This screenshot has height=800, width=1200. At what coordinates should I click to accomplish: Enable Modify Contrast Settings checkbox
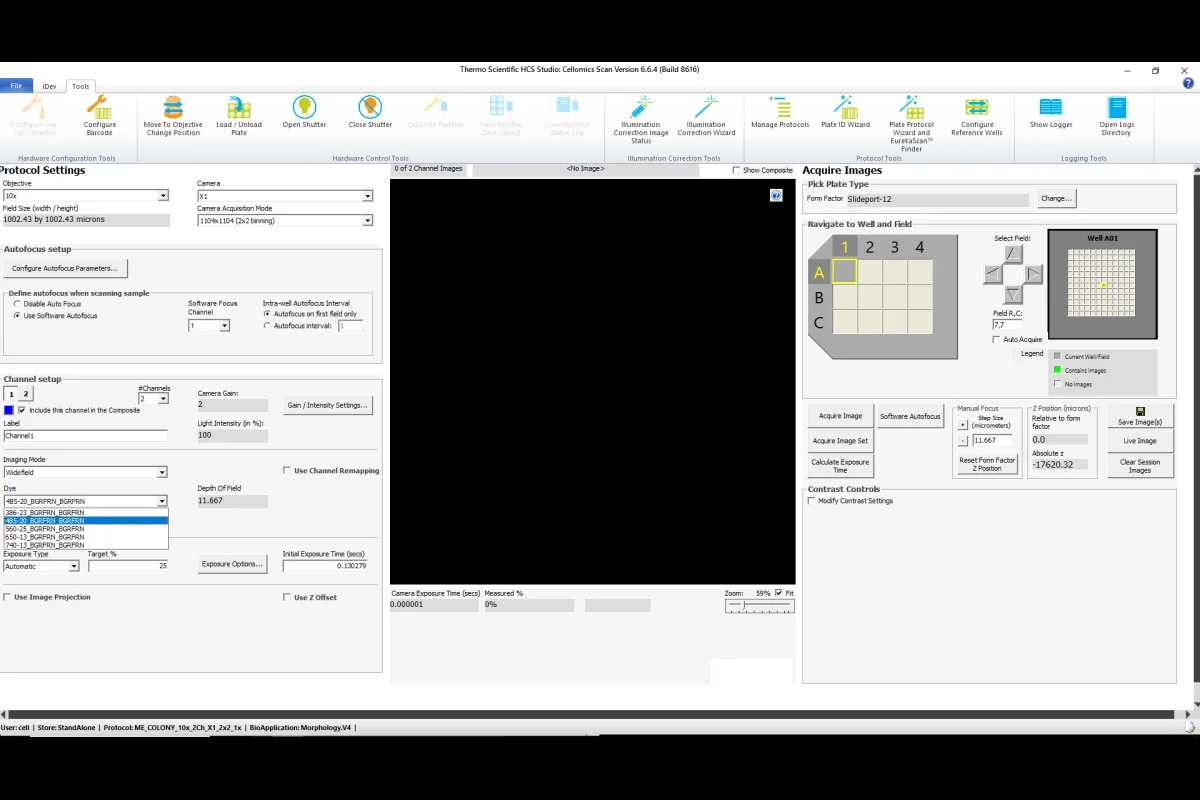click(811, 501)
